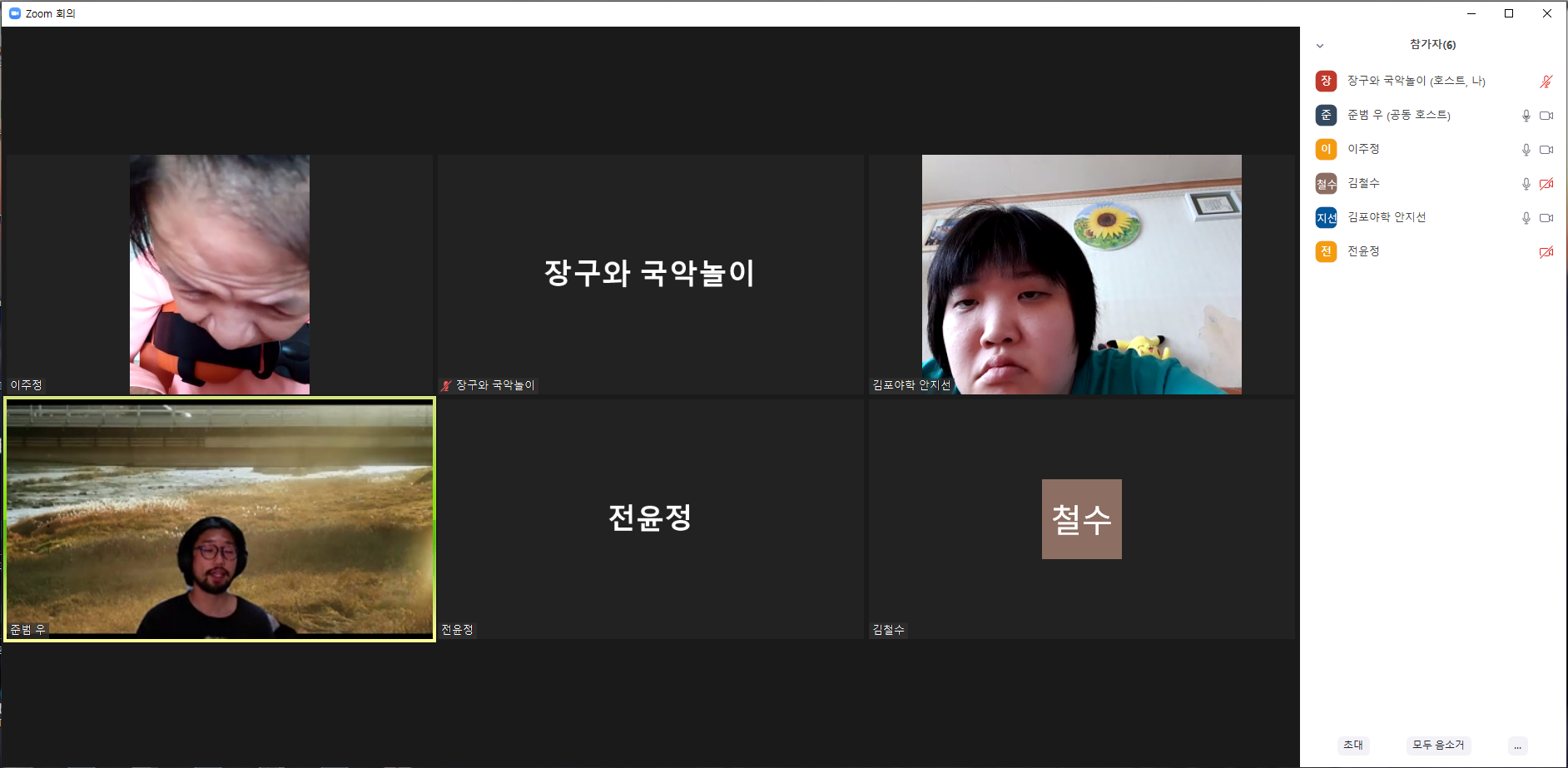
Task: Select the 장구와 국악놀이 center tile
Action: (650, 275)
